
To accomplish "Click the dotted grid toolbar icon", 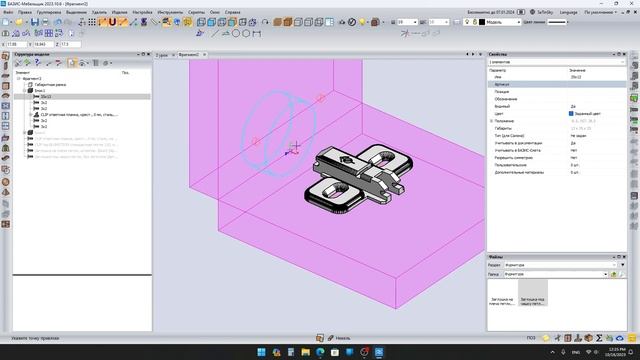I will 92,22.
